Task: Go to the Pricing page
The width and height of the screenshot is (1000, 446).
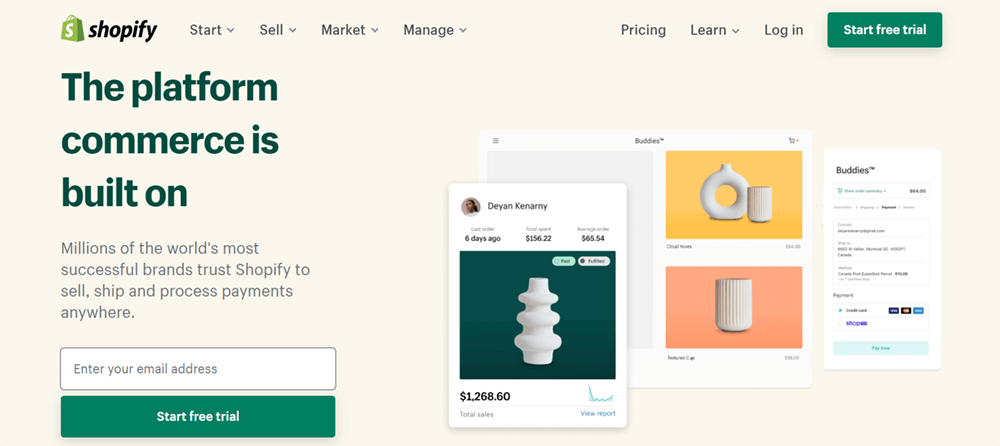Action: pyautogui.click(x=643, y=30)
